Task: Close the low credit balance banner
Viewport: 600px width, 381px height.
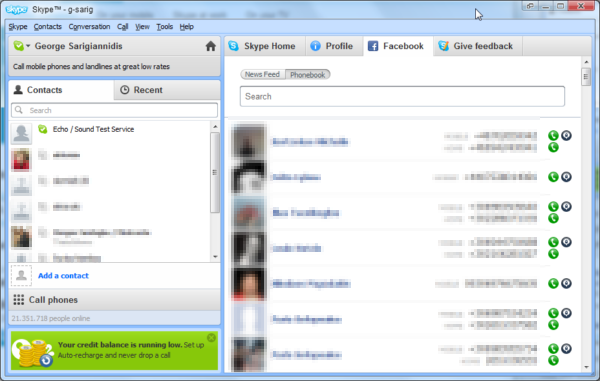Action: (211, 337)
